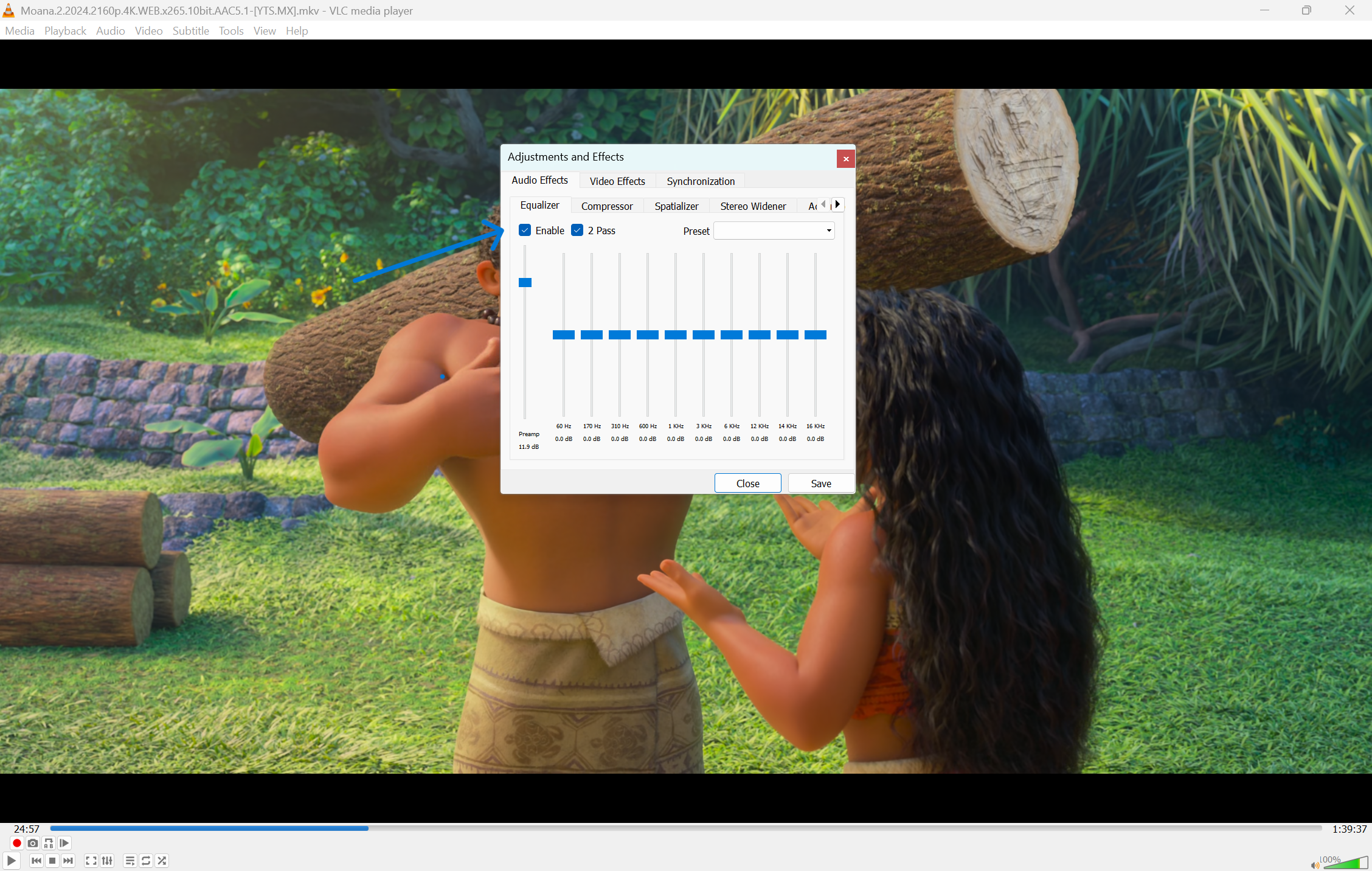Screen dimensions: 1372x871
Task: Toggle fullscreen icon in controls
Action: (91, 861)
